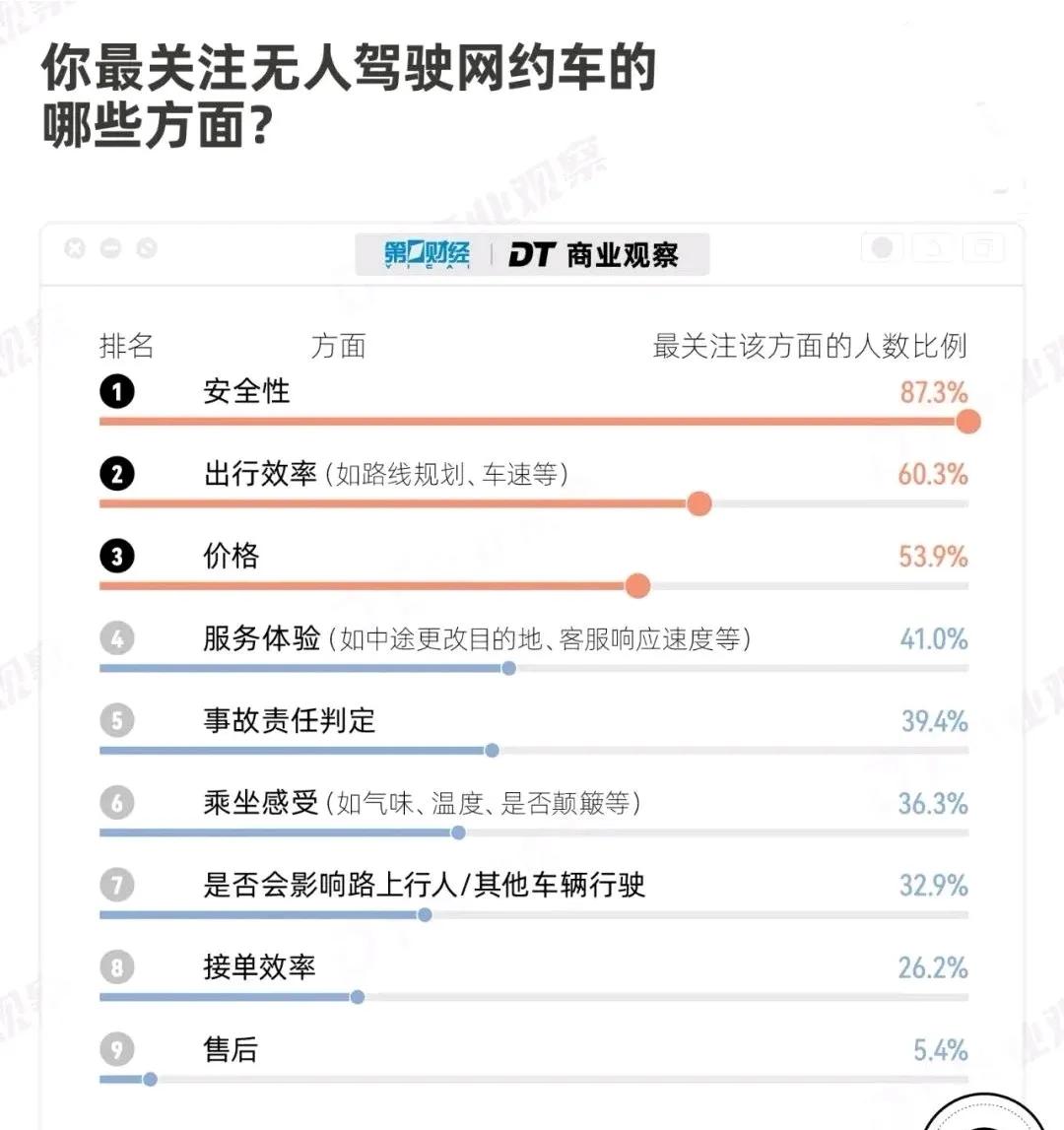
Task: Click the gray rank 4 badge
Action: pyautogui.click(x=117, y=638)
